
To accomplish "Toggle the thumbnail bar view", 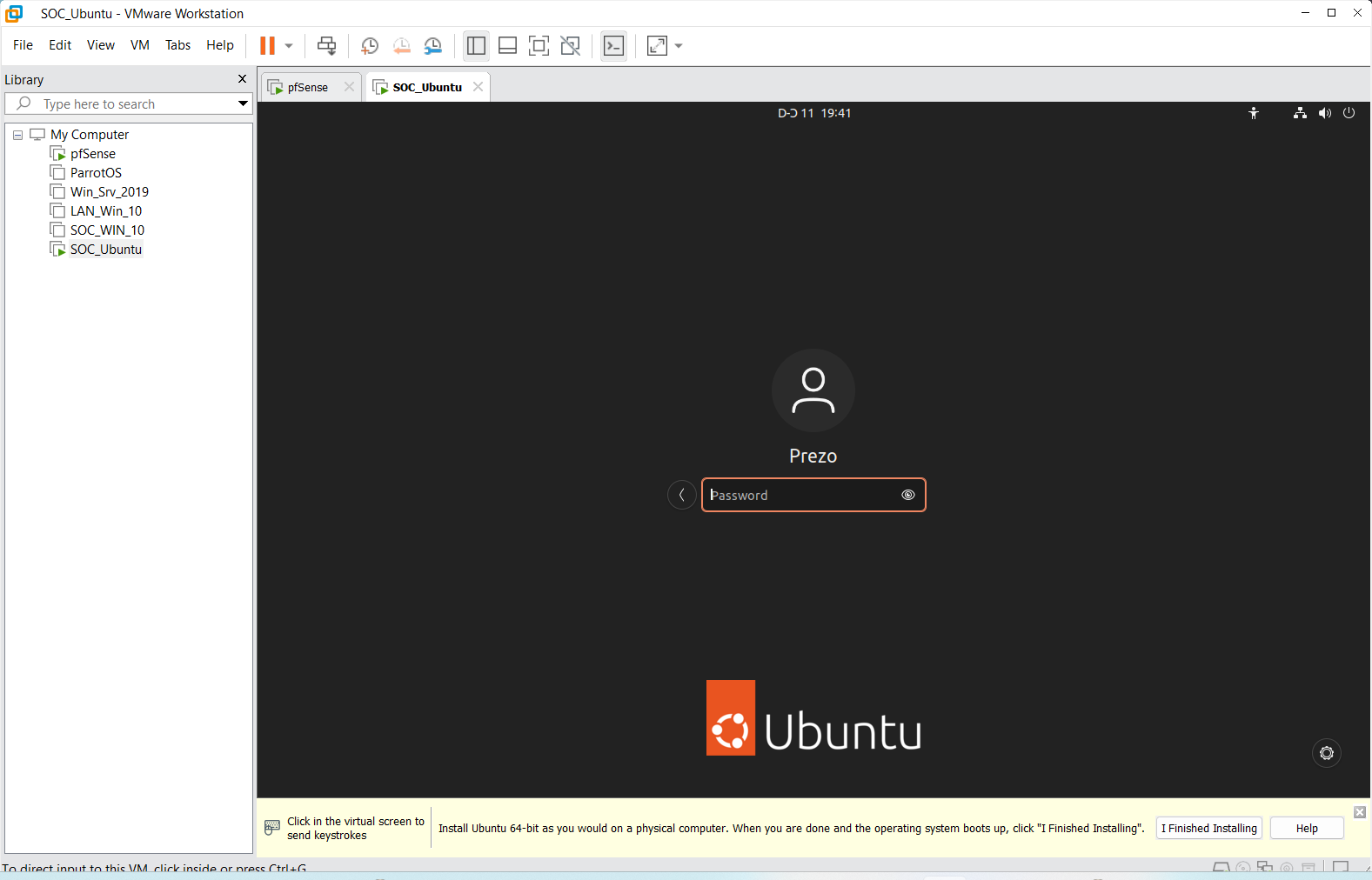I will [507, 46].
